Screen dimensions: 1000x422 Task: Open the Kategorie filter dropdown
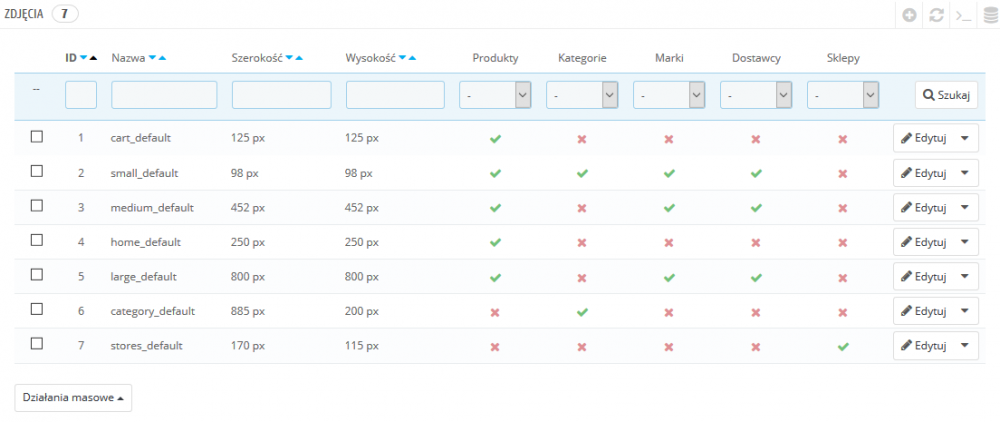582,95
